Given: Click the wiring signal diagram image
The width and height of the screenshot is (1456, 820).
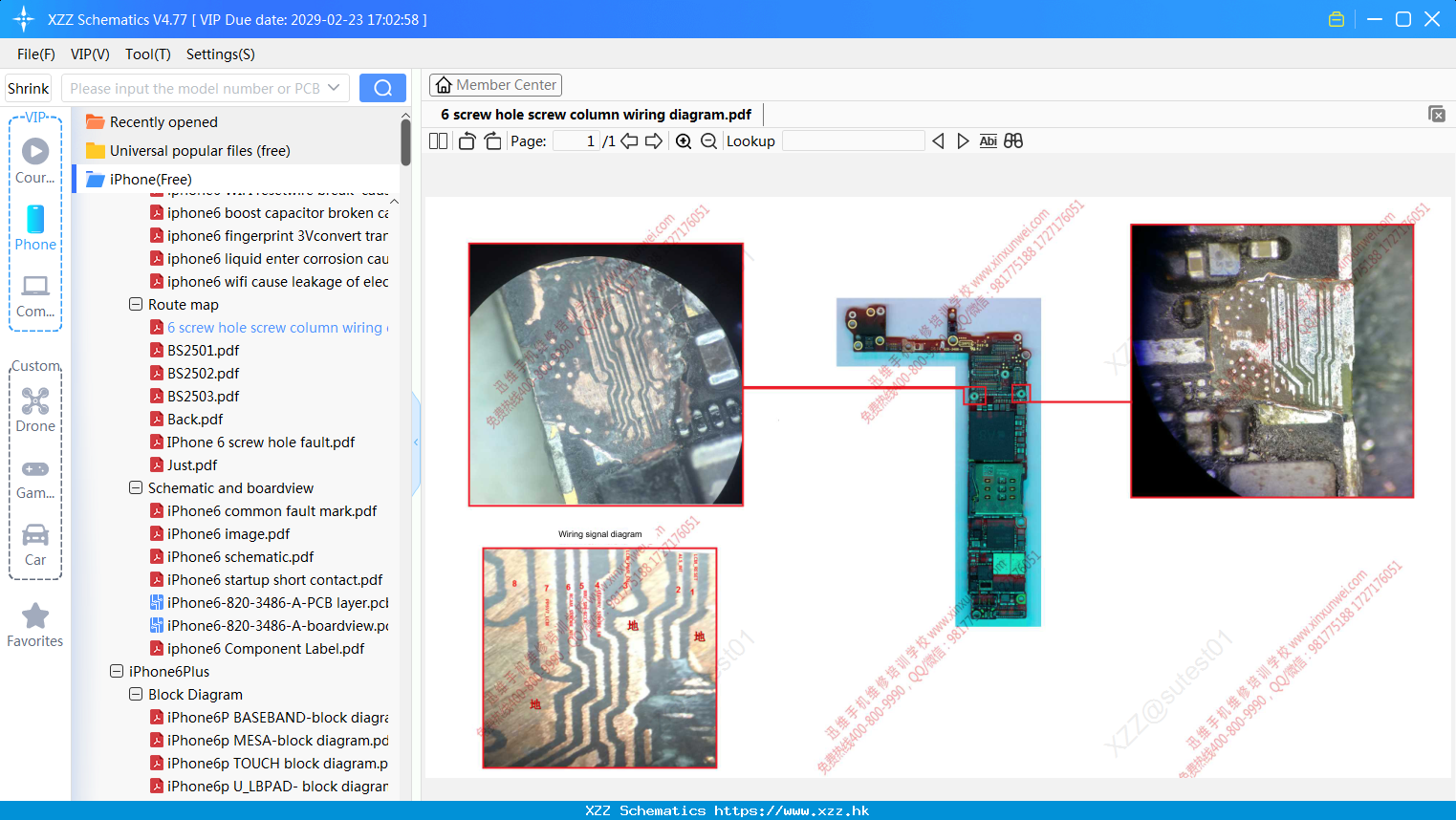Looking at the screenshot, I should tap(599, 658).
